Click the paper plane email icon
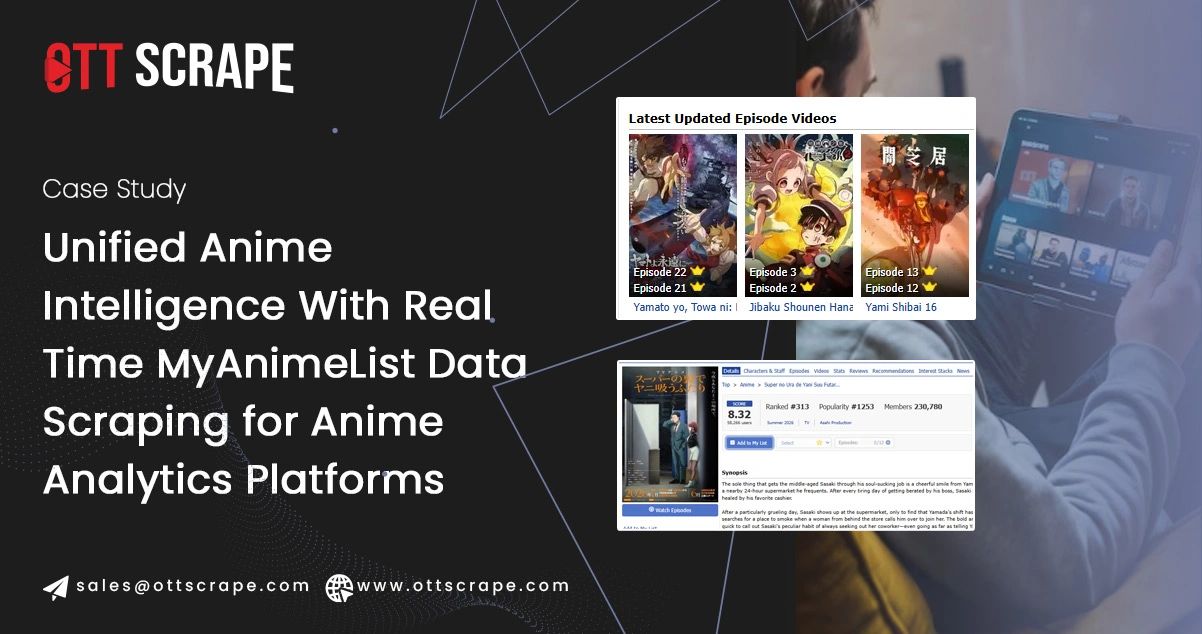 56,587
